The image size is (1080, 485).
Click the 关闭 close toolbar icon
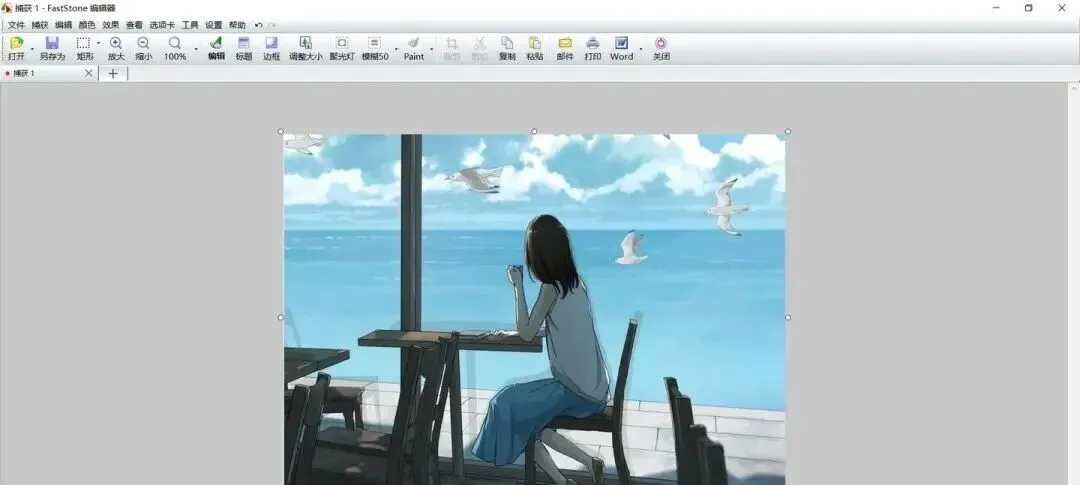(x=661, y=48)
